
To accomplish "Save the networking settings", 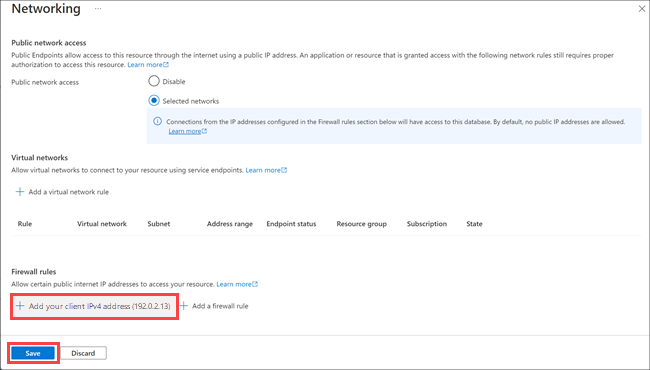I will point(33,353).
